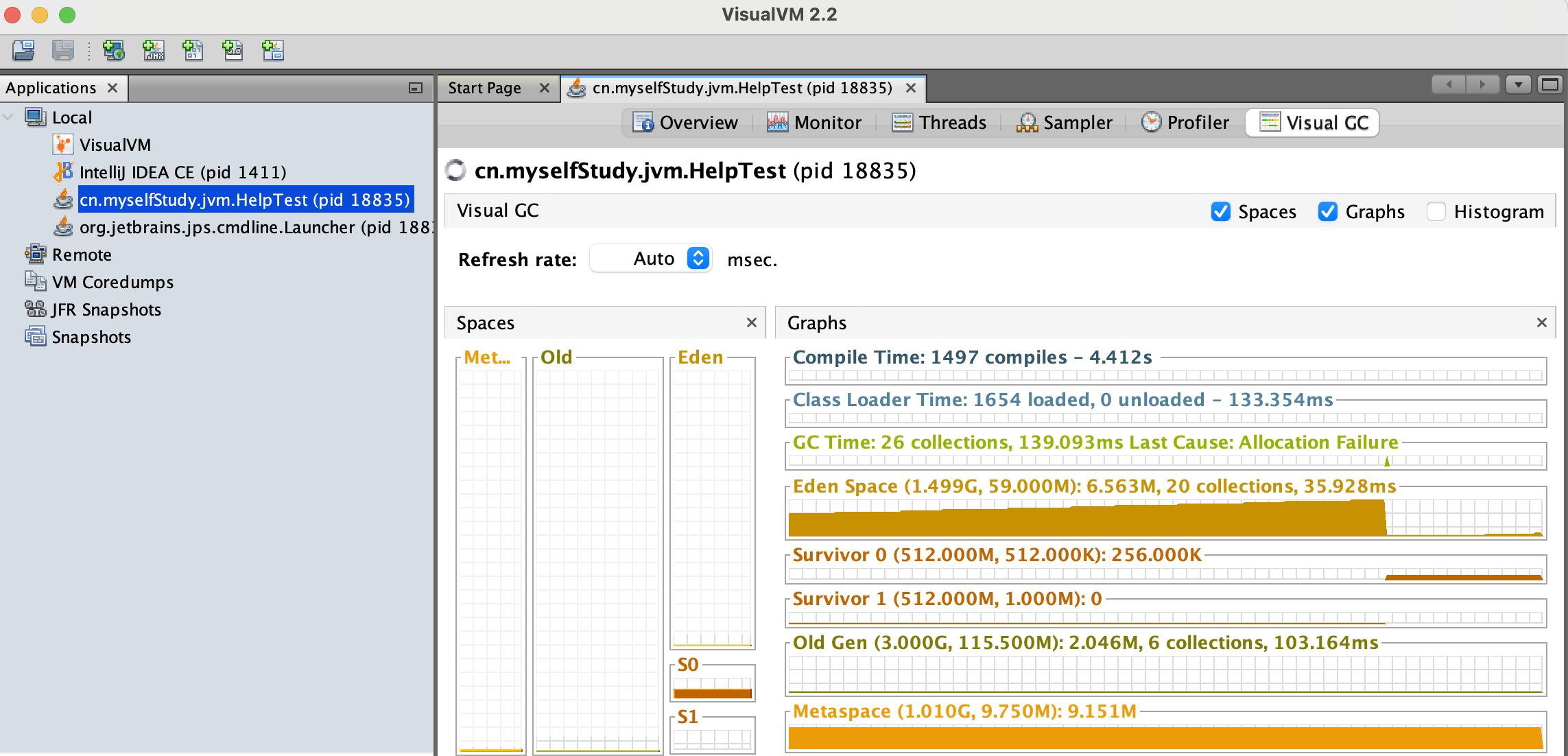Click the JFR Snapshots icon
Image resolution: width=1568 pixels, height=756 pixels.
36,309
